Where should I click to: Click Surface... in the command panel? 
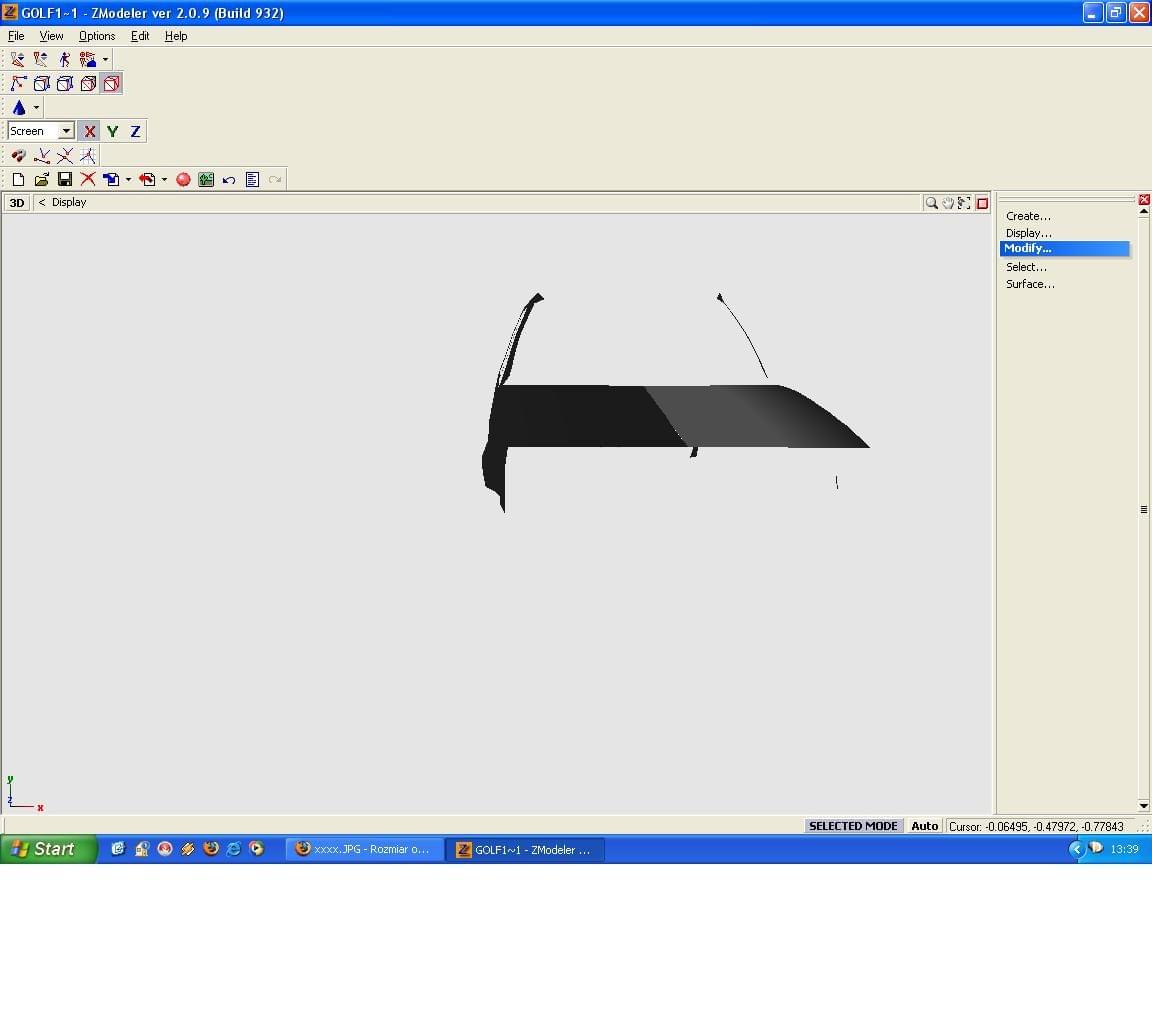[x=1030, y=284]
